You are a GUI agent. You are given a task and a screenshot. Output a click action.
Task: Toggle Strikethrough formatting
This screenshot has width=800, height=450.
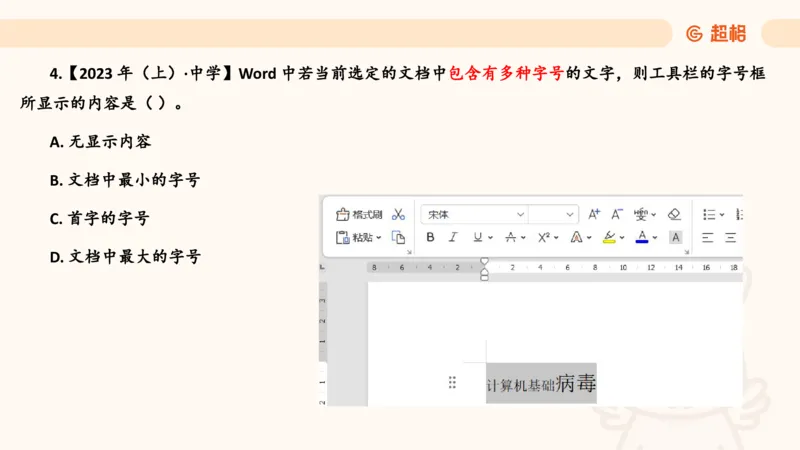(x=510, y=237)
